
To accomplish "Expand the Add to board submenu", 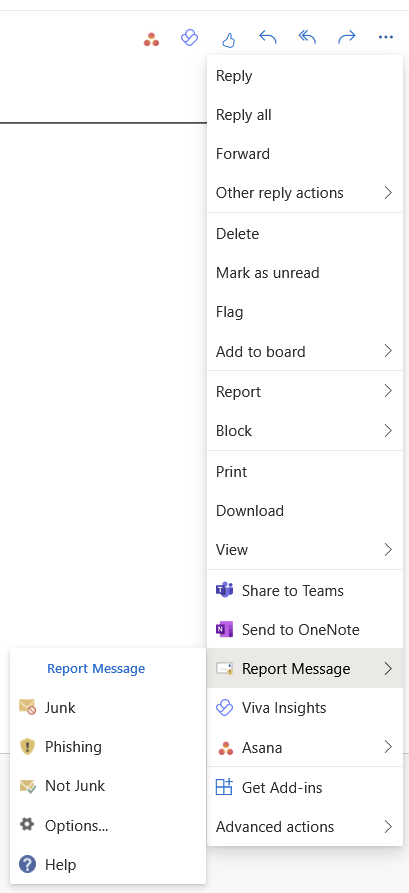I will coord(305,351).
